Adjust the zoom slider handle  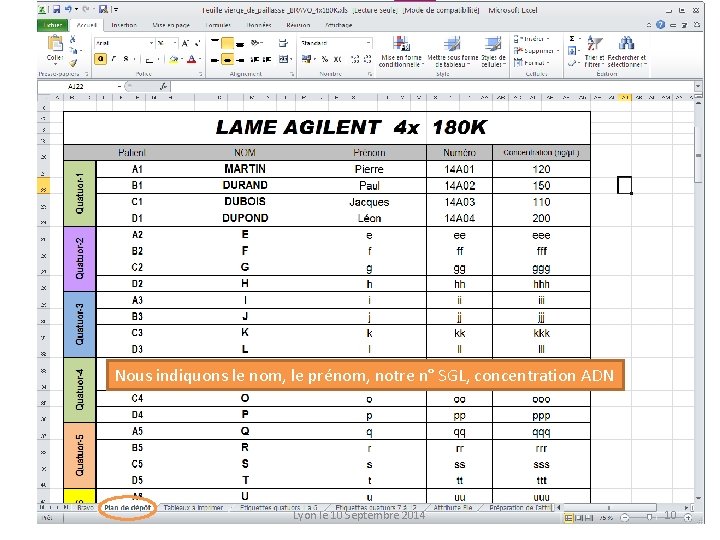pos(649,518)
